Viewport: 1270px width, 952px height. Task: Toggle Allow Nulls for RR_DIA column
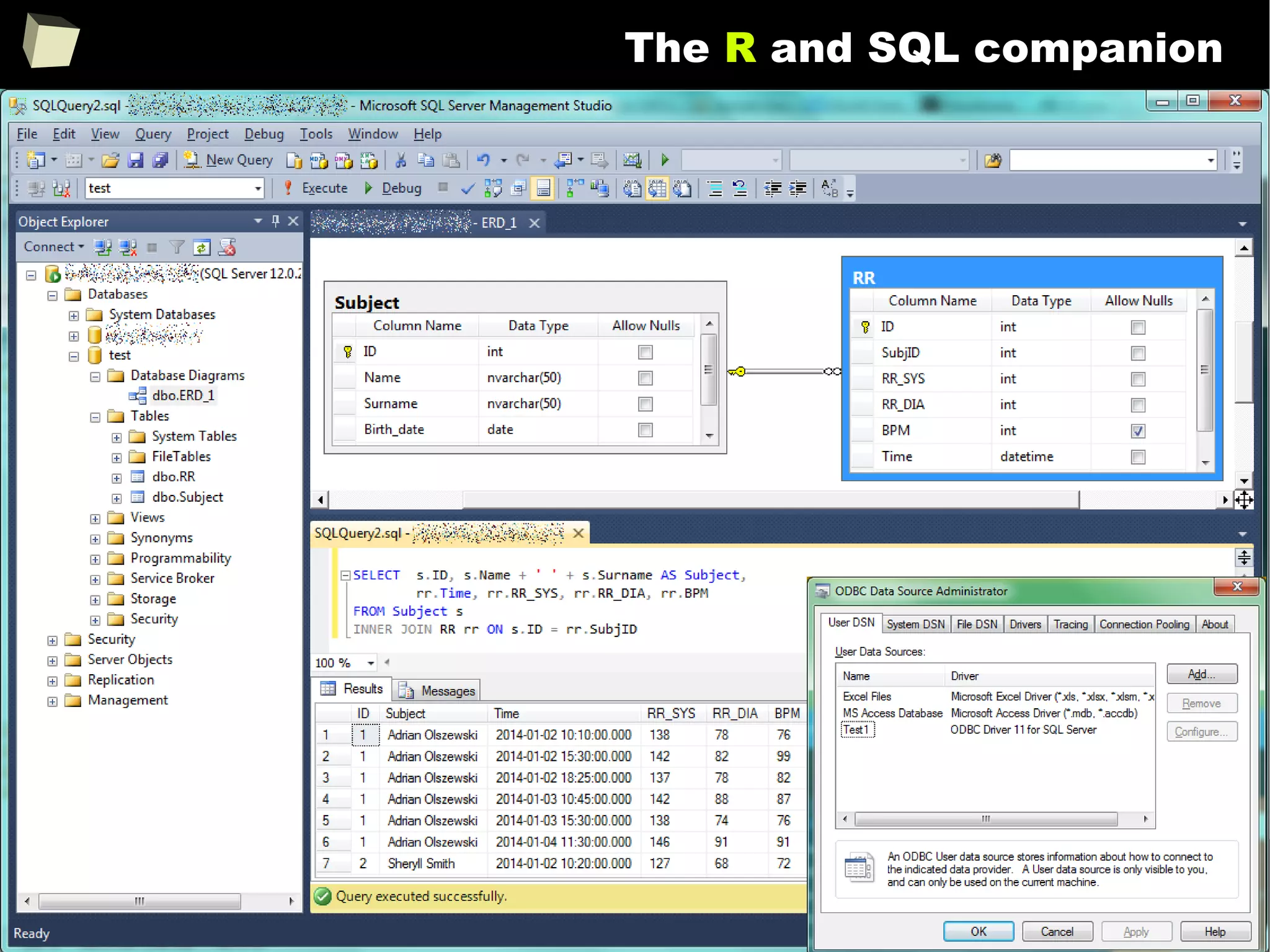[1138, 406]
